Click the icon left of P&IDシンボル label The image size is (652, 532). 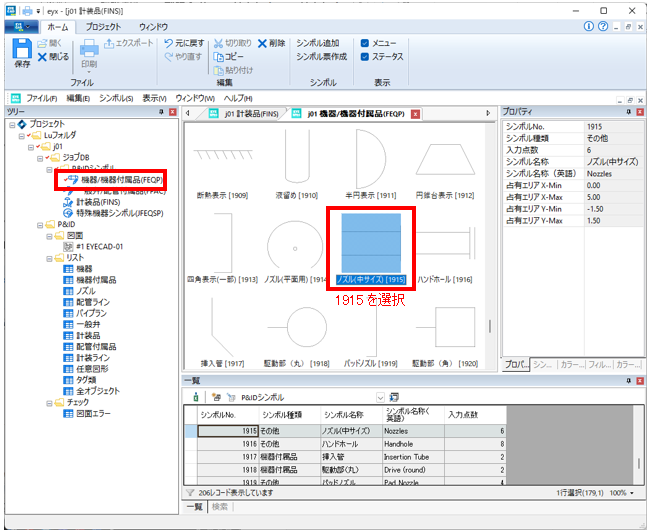[231, 397]
